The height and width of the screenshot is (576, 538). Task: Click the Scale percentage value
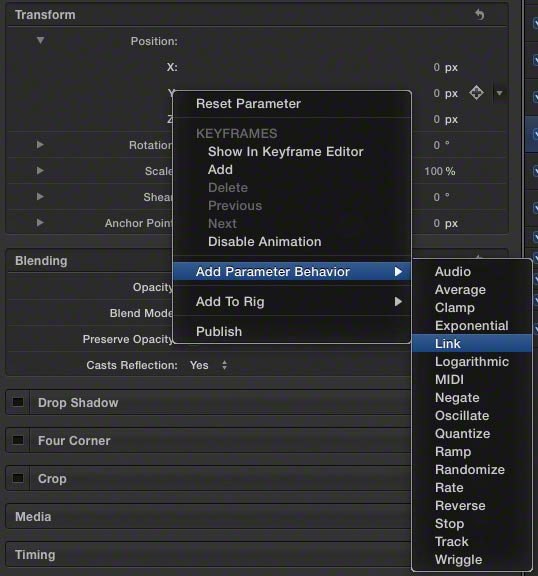pyautogui.click(x=440, y=171)
